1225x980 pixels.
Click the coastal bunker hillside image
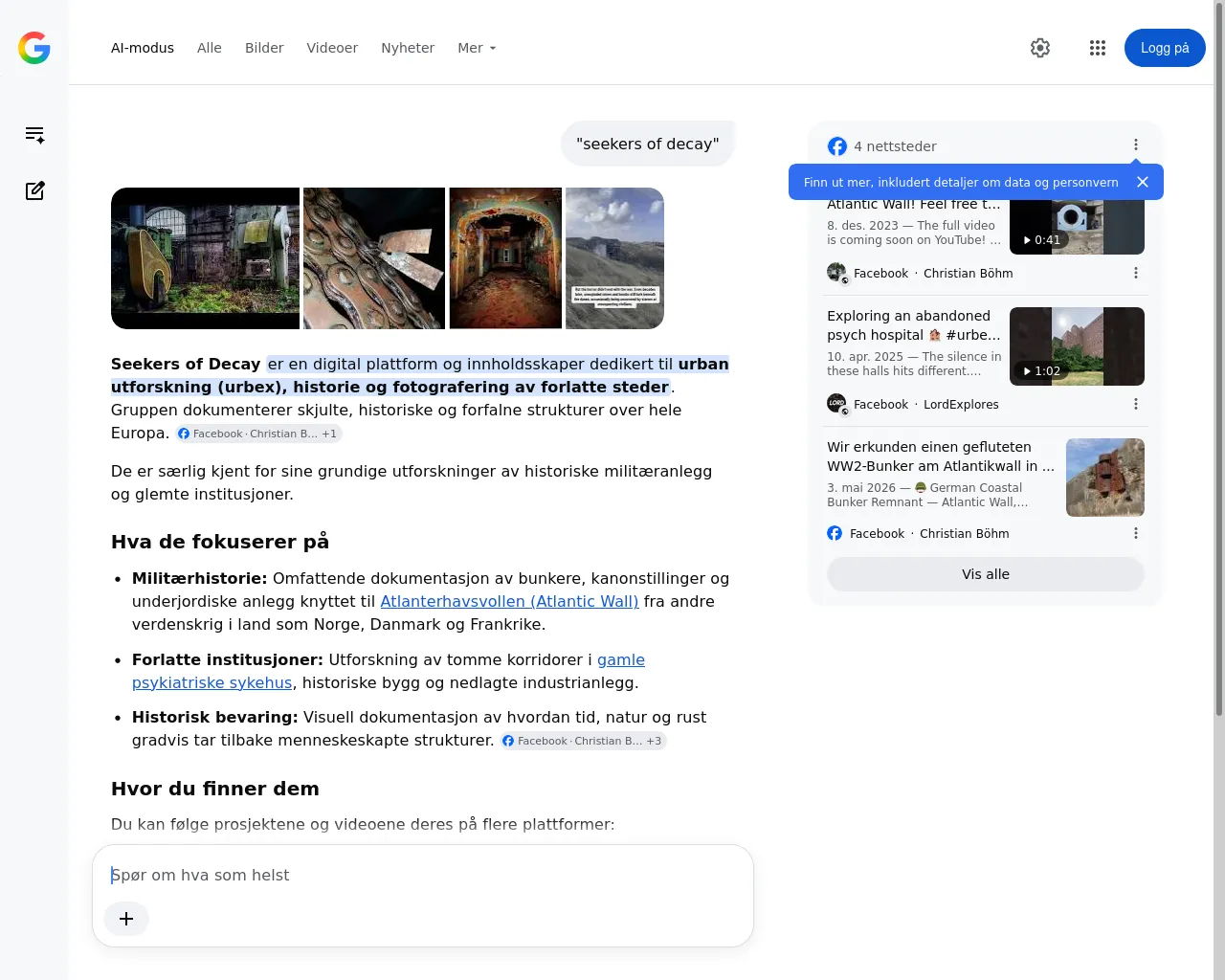click(614, 258)
